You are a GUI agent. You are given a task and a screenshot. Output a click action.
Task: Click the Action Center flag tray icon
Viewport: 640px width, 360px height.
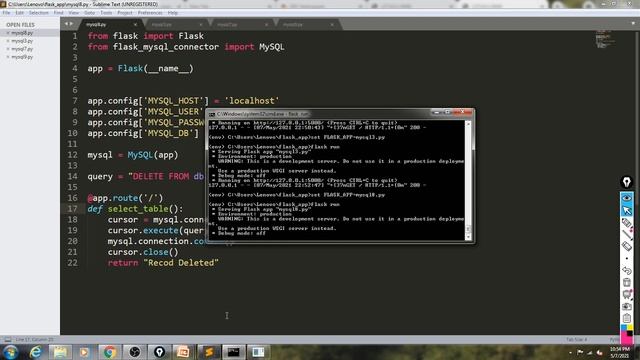pos(580,352)
